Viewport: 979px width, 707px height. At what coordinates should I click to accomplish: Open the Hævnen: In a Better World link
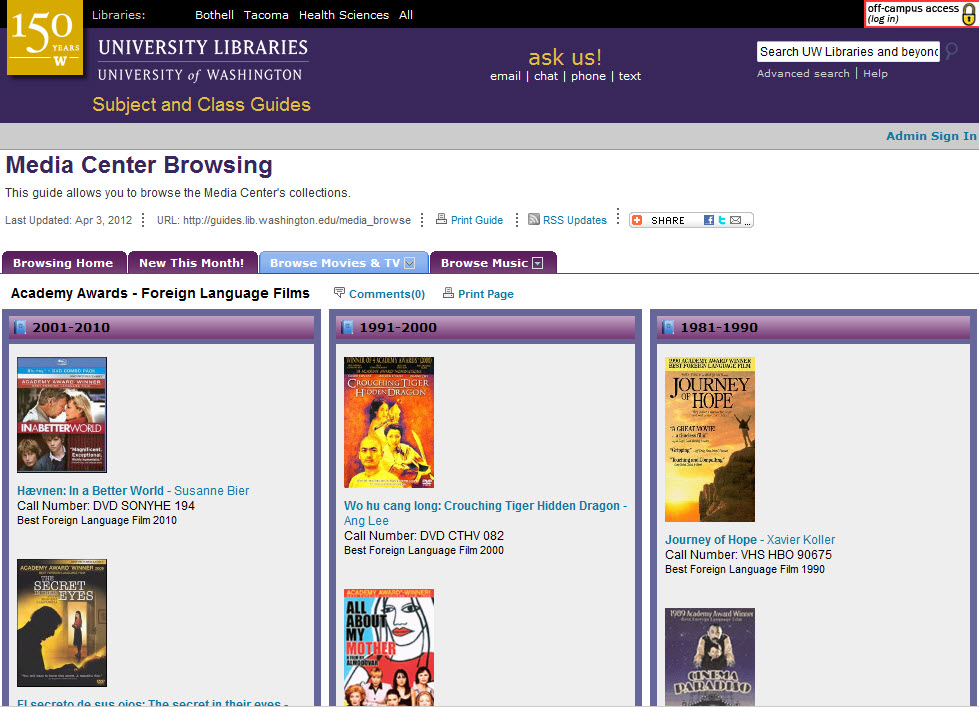90,491
